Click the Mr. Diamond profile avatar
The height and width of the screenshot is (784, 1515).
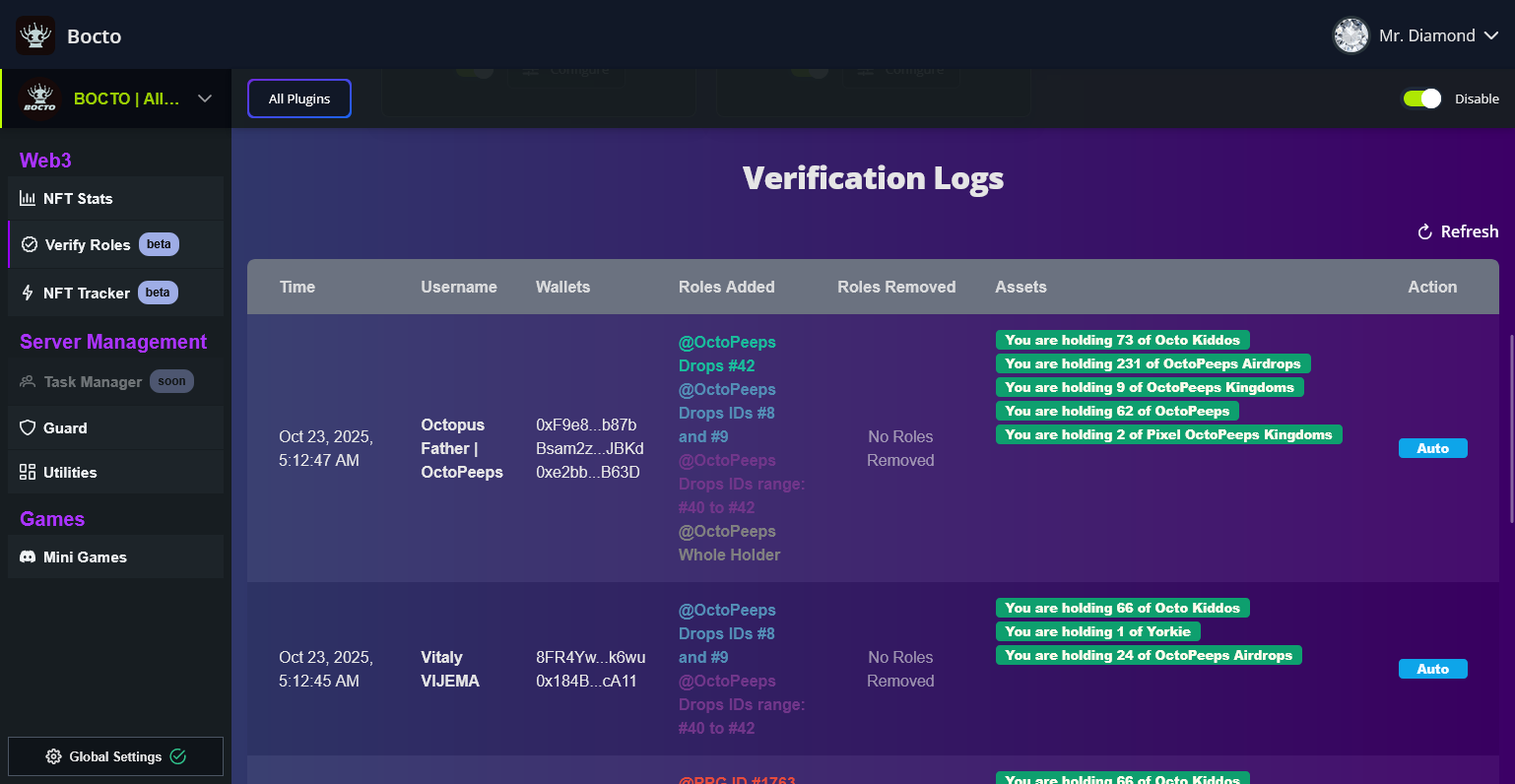[x=1350, y=35]
